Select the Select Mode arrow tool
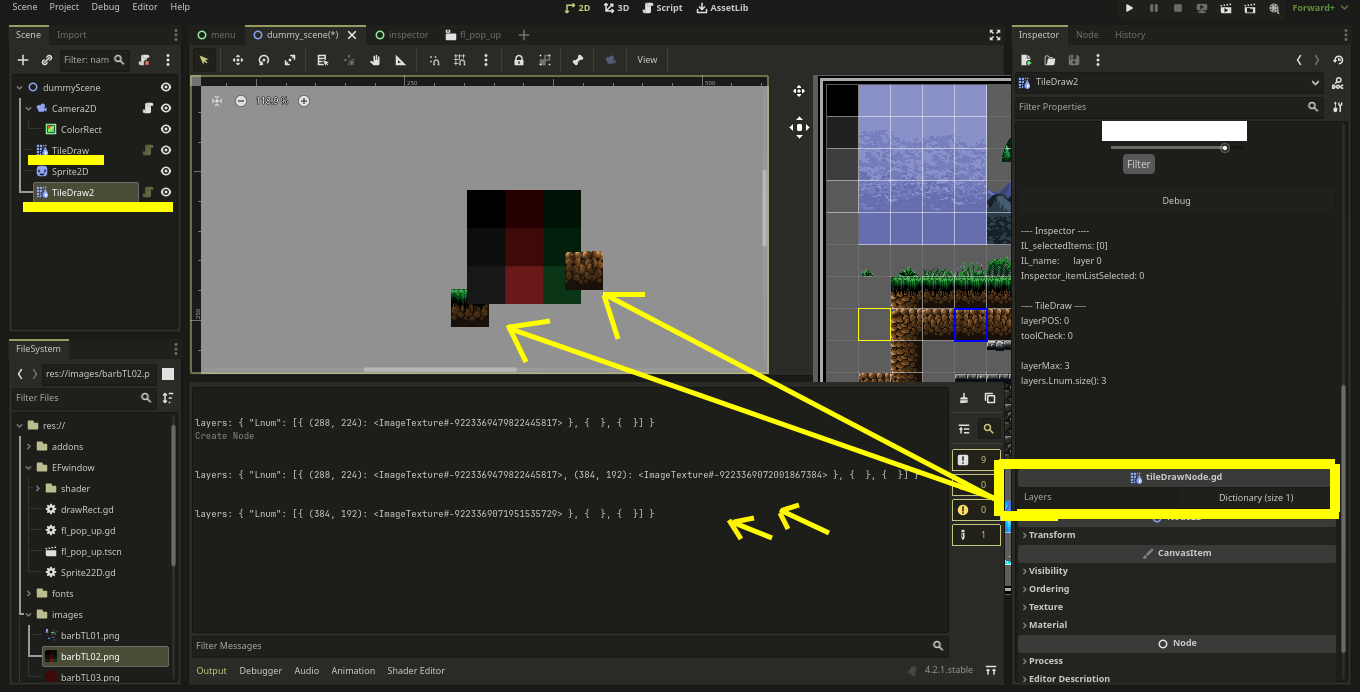 [x=204, y=60]
